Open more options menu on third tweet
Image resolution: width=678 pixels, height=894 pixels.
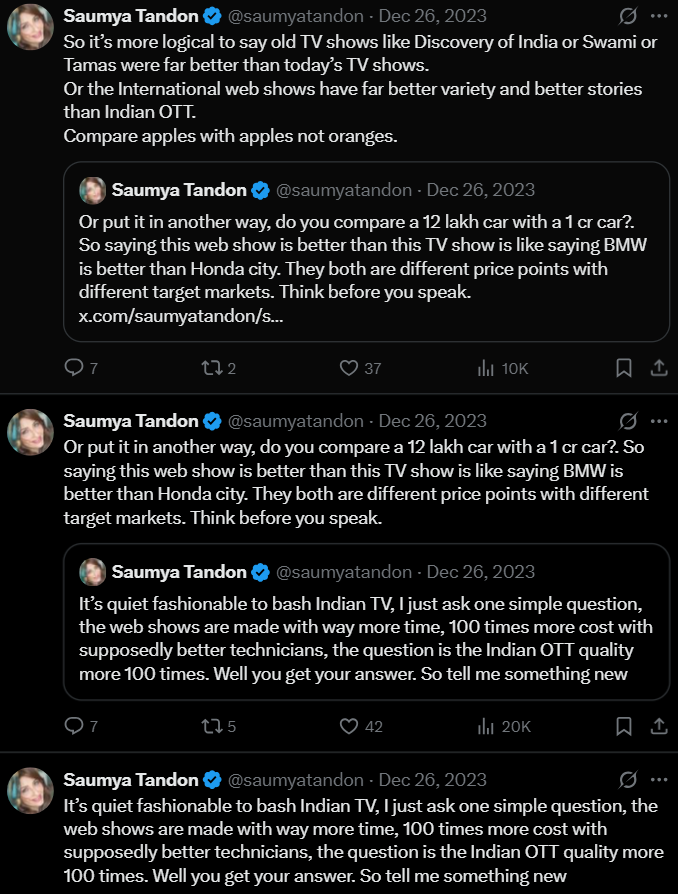658,780
